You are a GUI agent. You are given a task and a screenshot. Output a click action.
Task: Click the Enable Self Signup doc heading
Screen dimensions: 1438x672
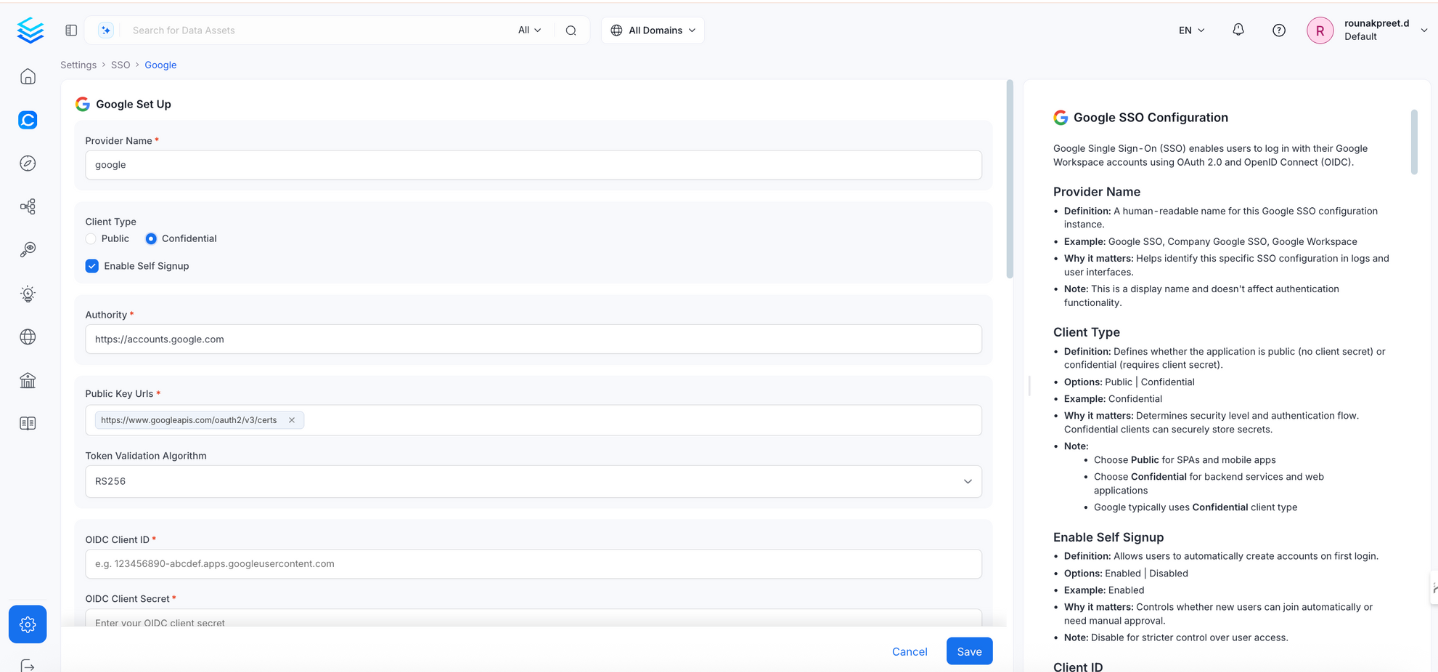[1108, 537]
